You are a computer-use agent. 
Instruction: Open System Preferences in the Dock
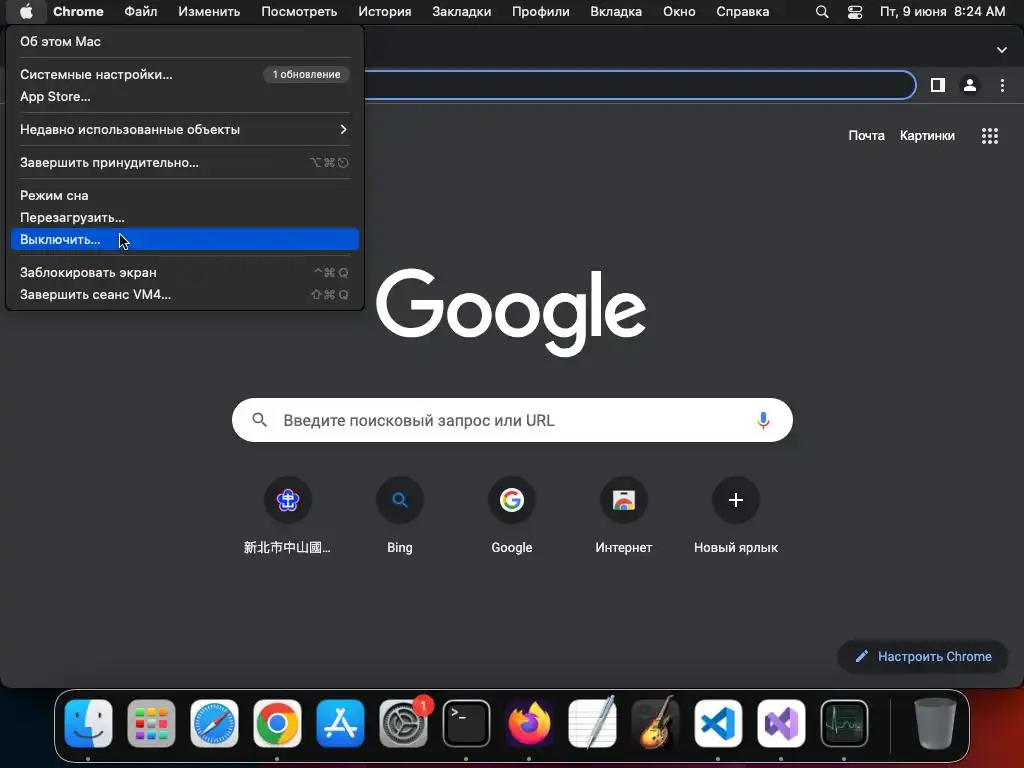click(x=403, y=724)
